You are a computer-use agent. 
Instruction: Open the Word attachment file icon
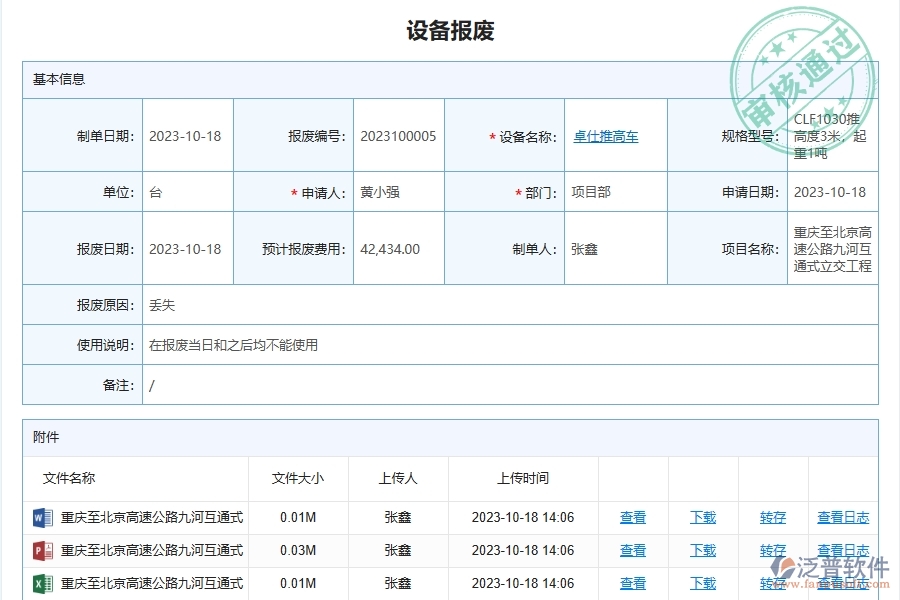click(x=40, y=517)
